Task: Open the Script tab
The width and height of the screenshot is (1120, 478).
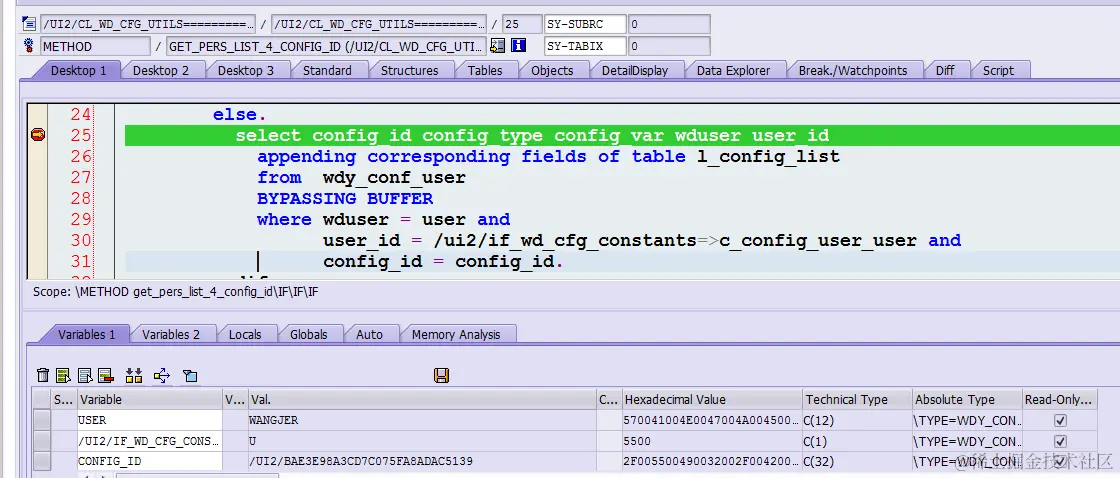Action: [x=998, y=70]
